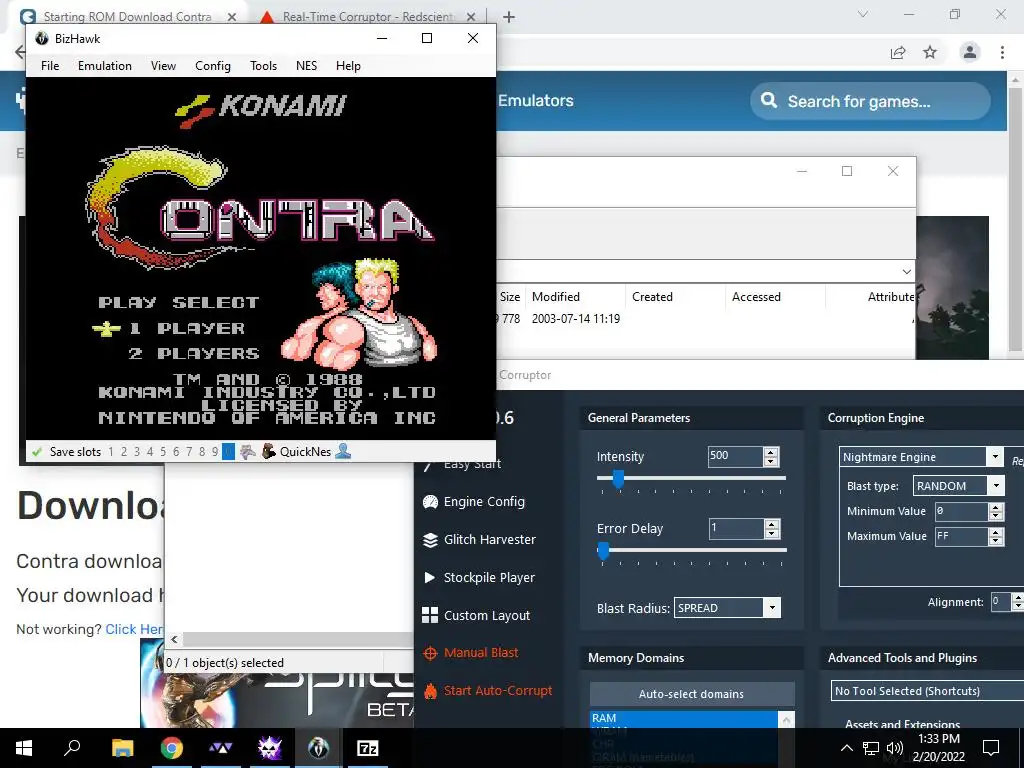Image resolution: width=1024 pixels, height=768 pixels.
Task: Open the BizHawk taskbar icon
Action: [318, 748]
